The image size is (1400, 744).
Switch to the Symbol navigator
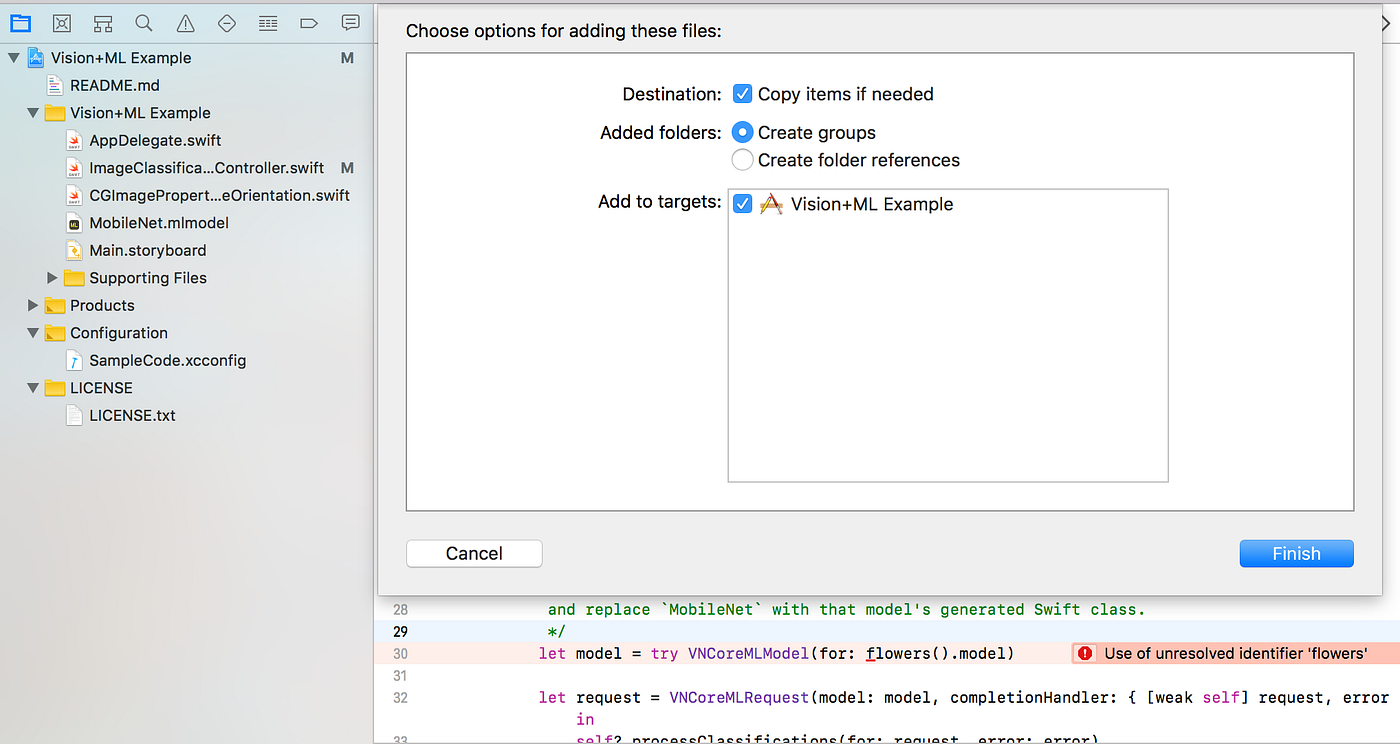point(103,23)
